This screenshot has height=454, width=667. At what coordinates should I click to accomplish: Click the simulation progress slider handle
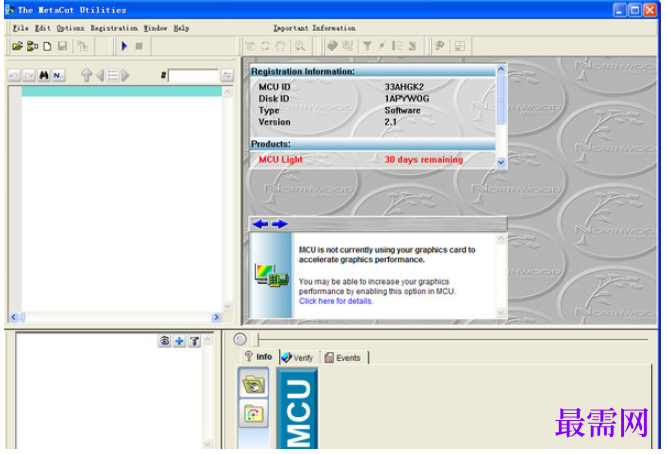coord(257,340)
